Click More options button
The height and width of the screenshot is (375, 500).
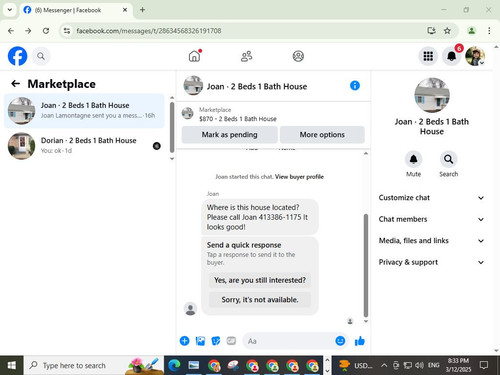point(322,135)
